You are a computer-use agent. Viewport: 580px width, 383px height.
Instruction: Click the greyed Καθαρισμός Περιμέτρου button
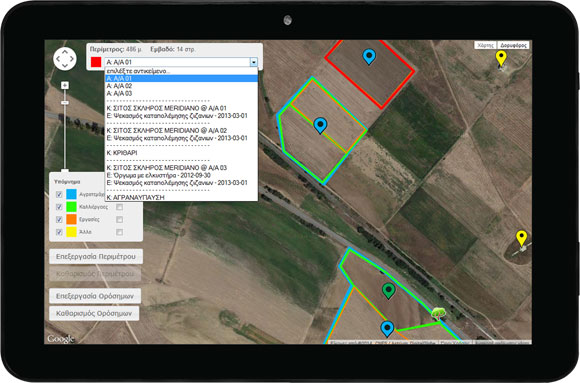coord(95,274)
